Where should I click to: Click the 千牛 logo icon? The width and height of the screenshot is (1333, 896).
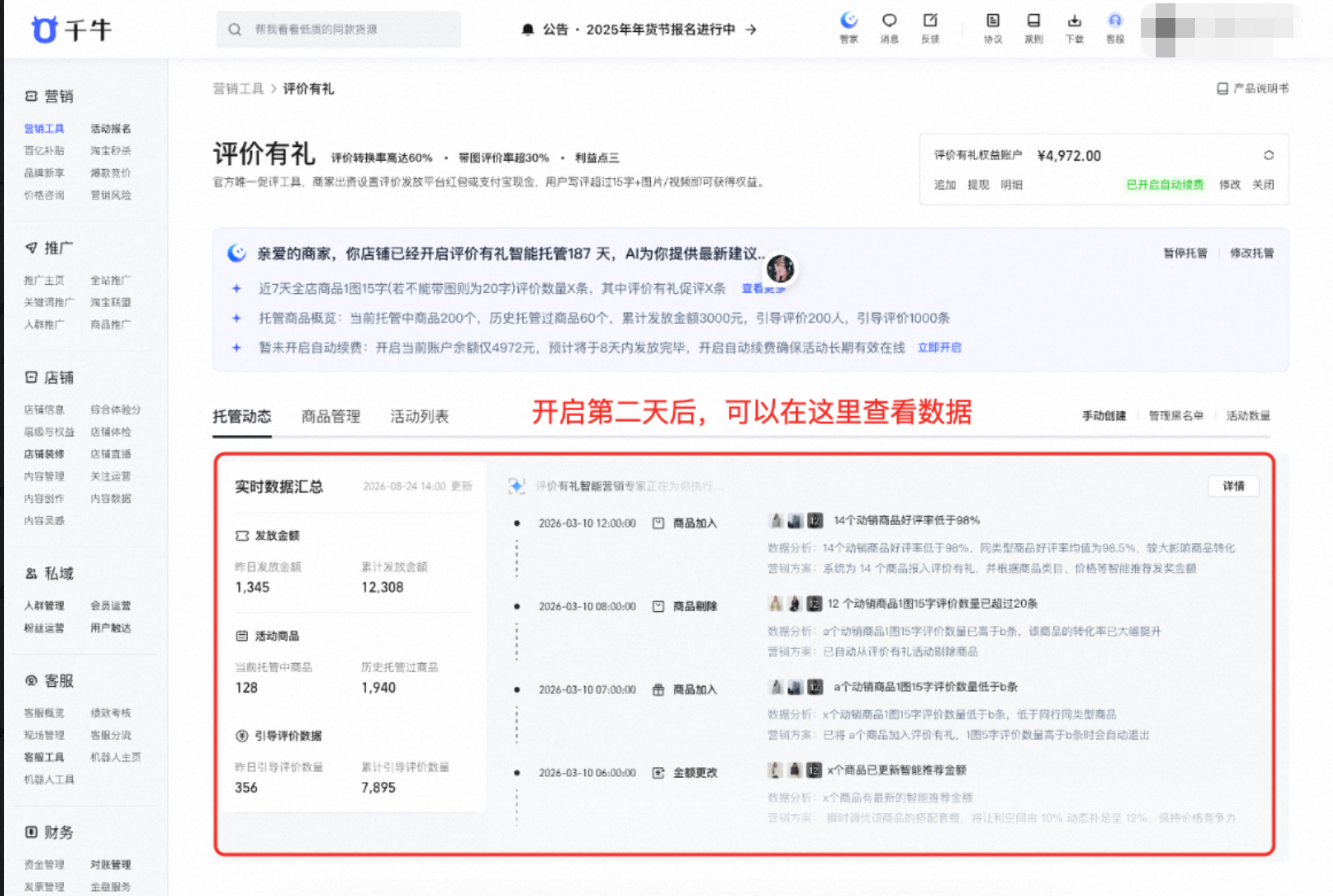click(x=44, y=30)
